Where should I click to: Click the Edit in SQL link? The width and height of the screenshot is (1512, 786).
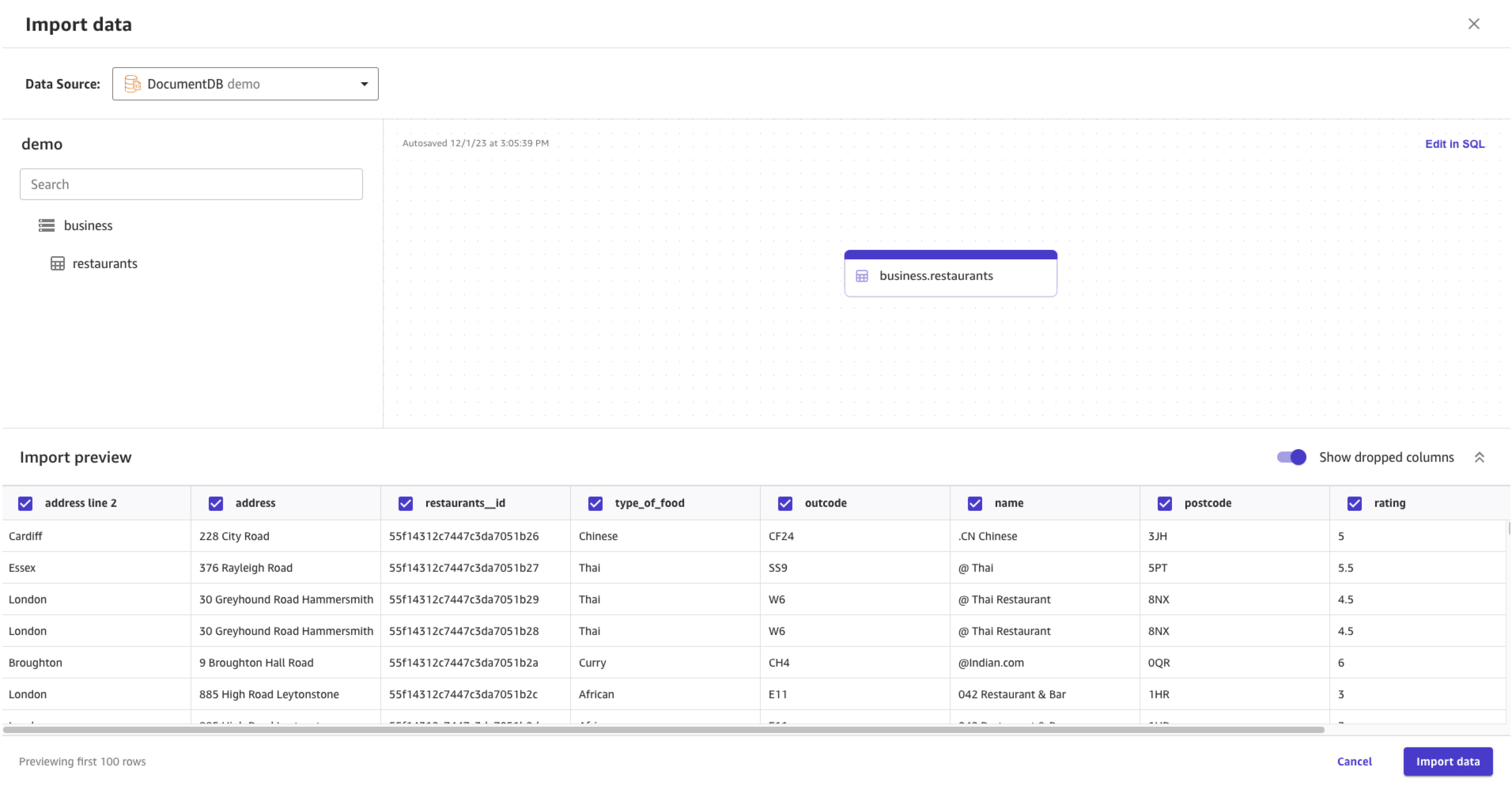click(1455, 144)
